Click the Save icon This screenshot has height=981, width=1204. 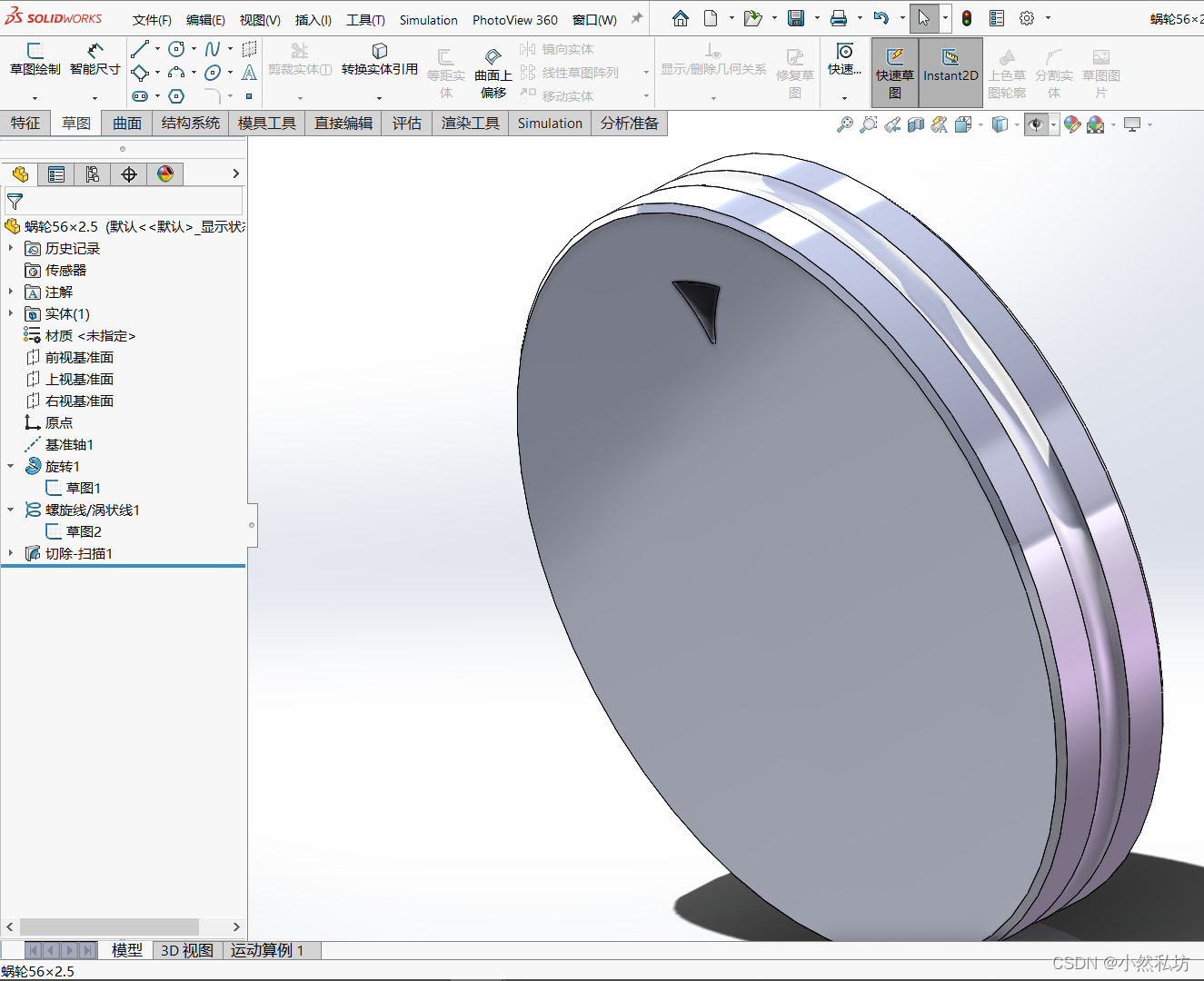coord(796,18)
